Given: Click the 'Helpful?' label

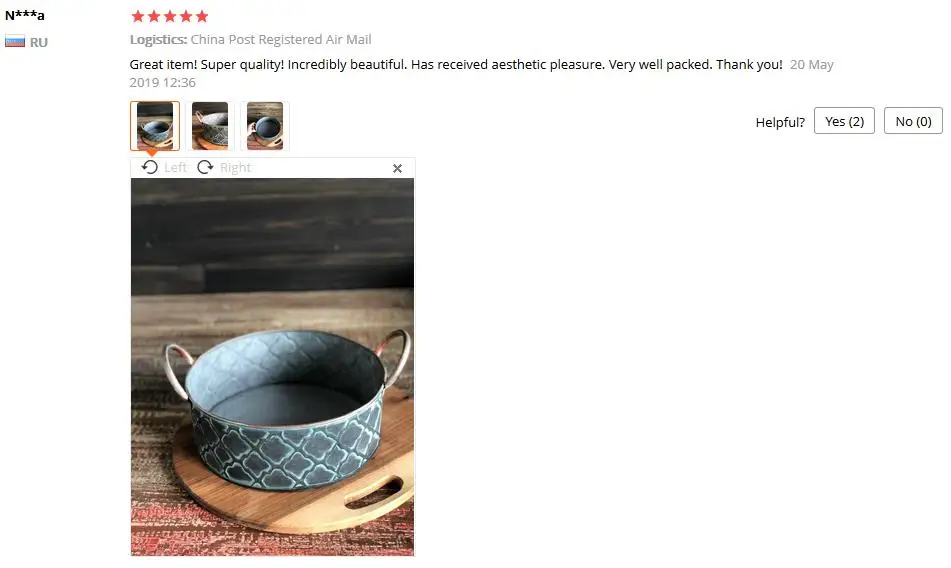Looking at the screenshot, I should click(780, 122).
